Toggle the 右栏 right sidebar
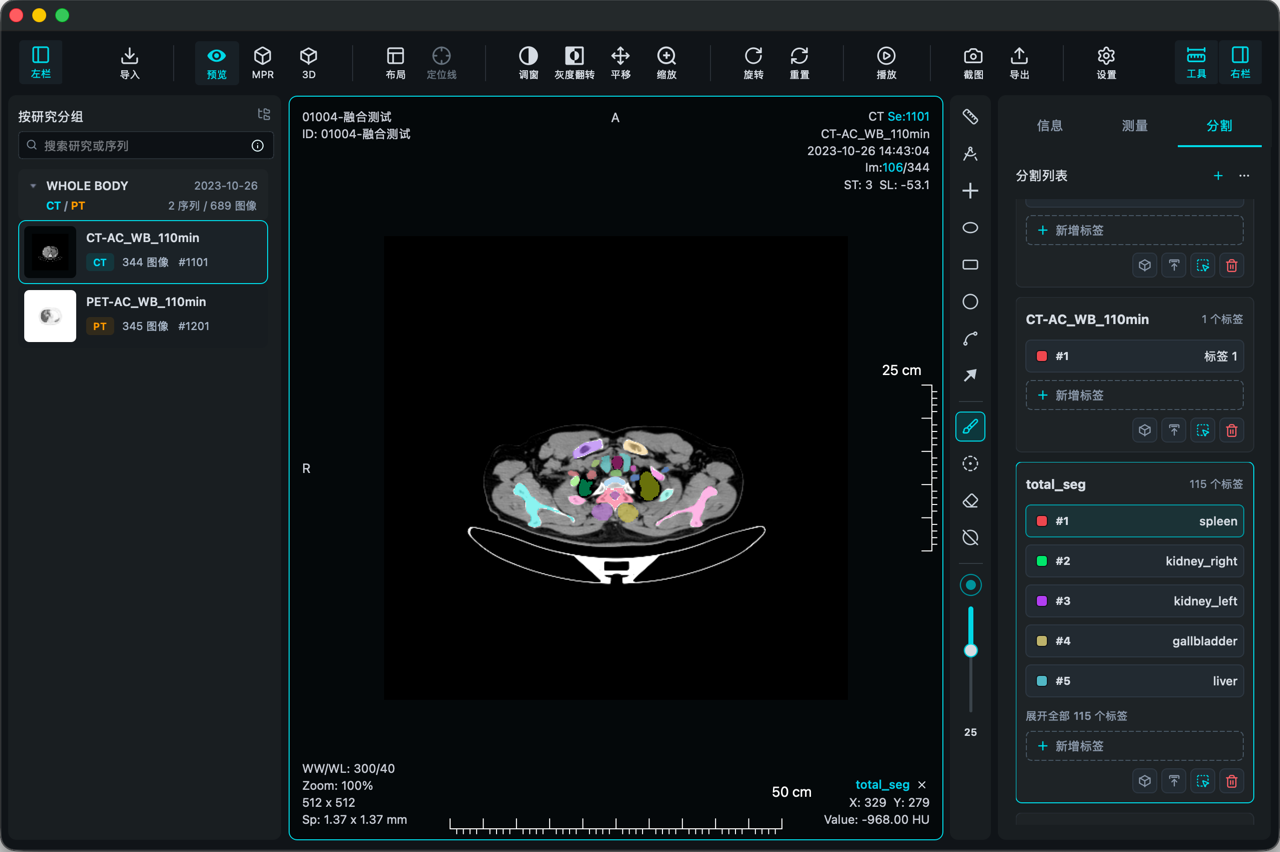 [1240, 62]
